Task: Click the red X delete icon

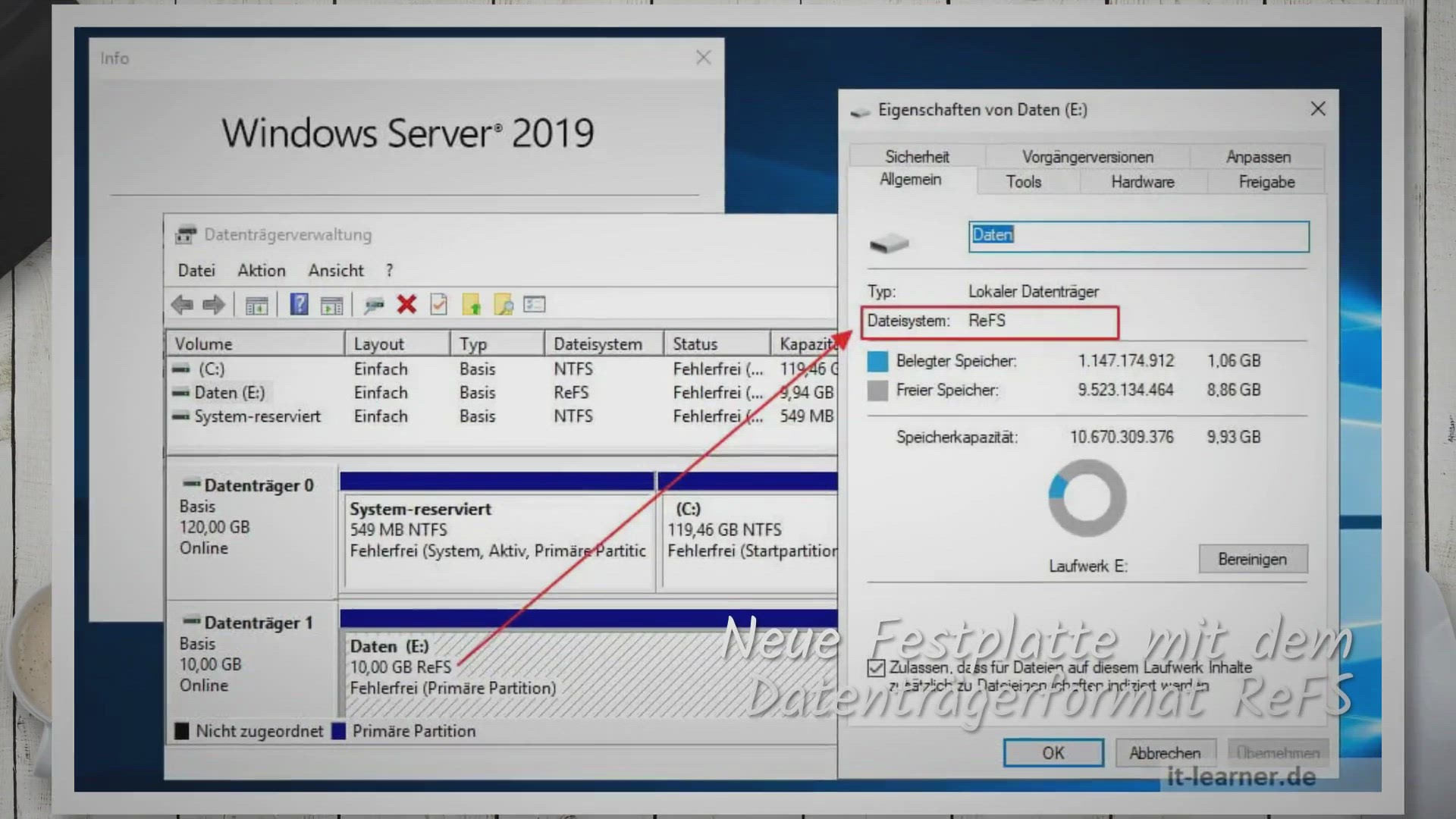Action: pyautogui.click(x=406, y=305)
